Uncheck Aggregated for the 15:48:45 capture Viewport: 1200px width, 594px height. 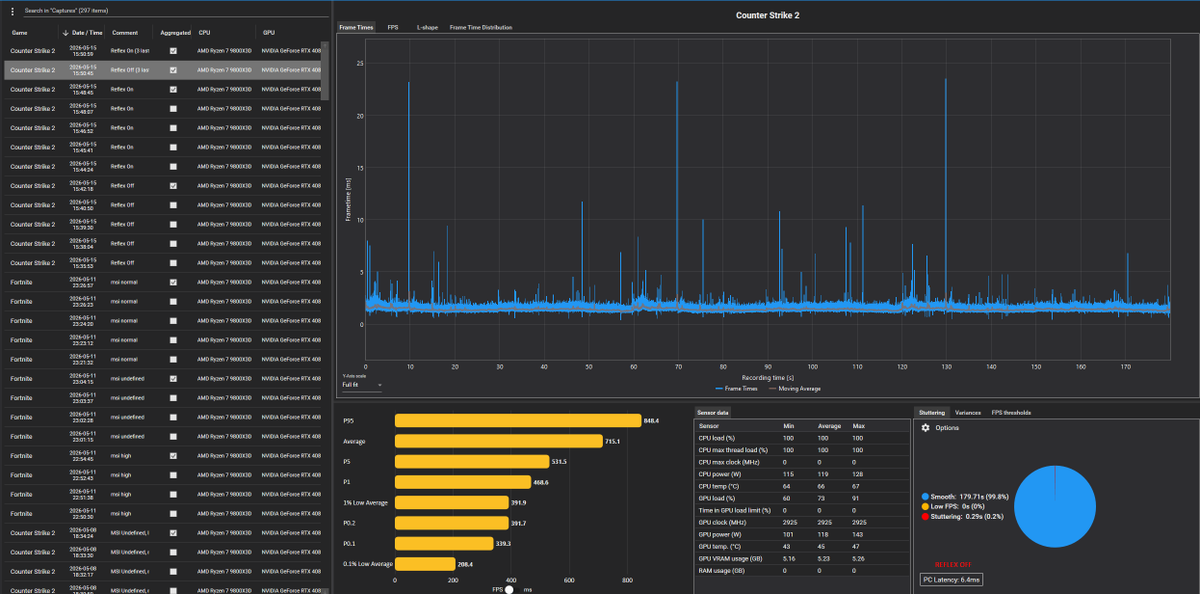tap(173, 89)
